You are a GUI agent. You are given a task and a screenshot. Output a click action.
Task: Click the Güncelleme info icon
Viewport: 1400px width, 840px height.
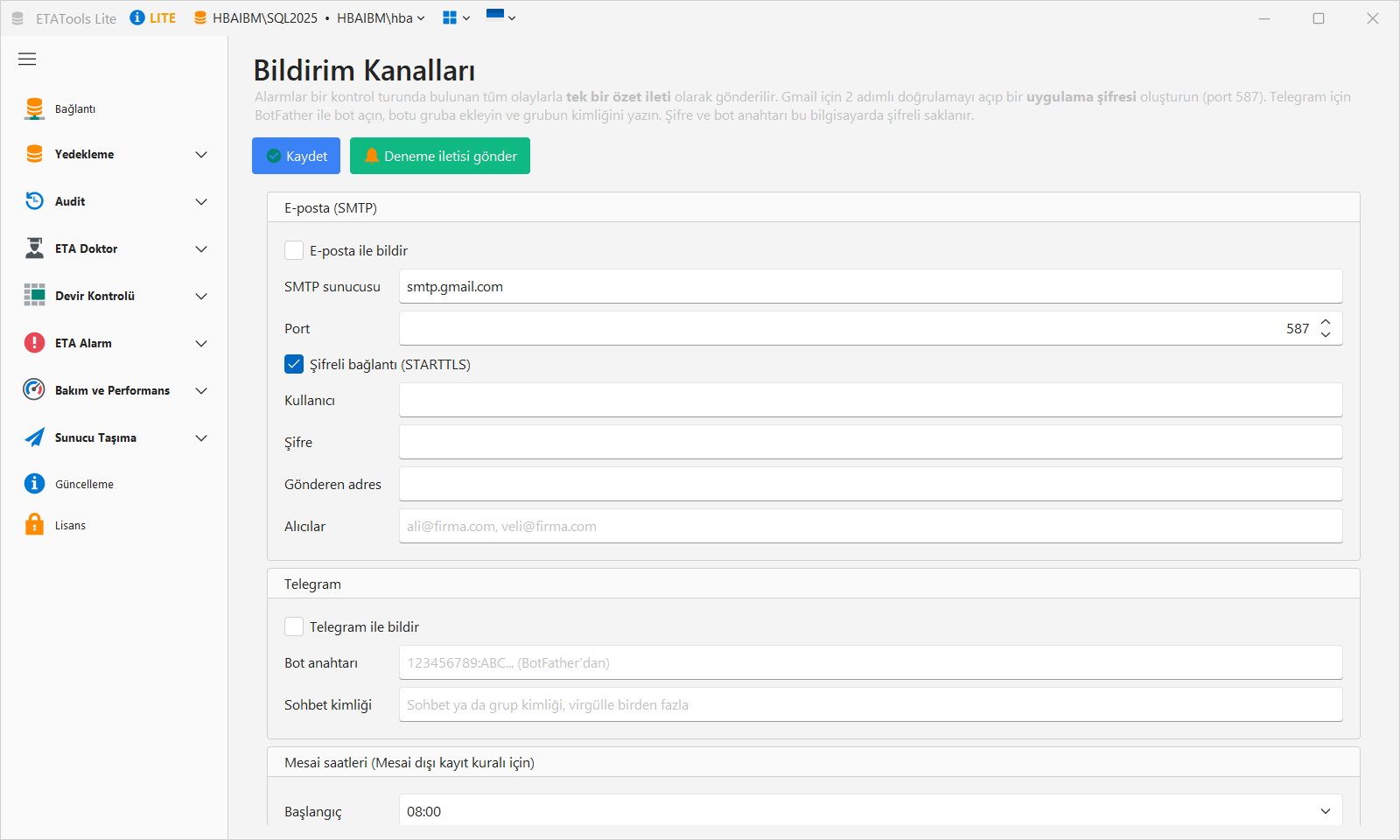(34, 484)
